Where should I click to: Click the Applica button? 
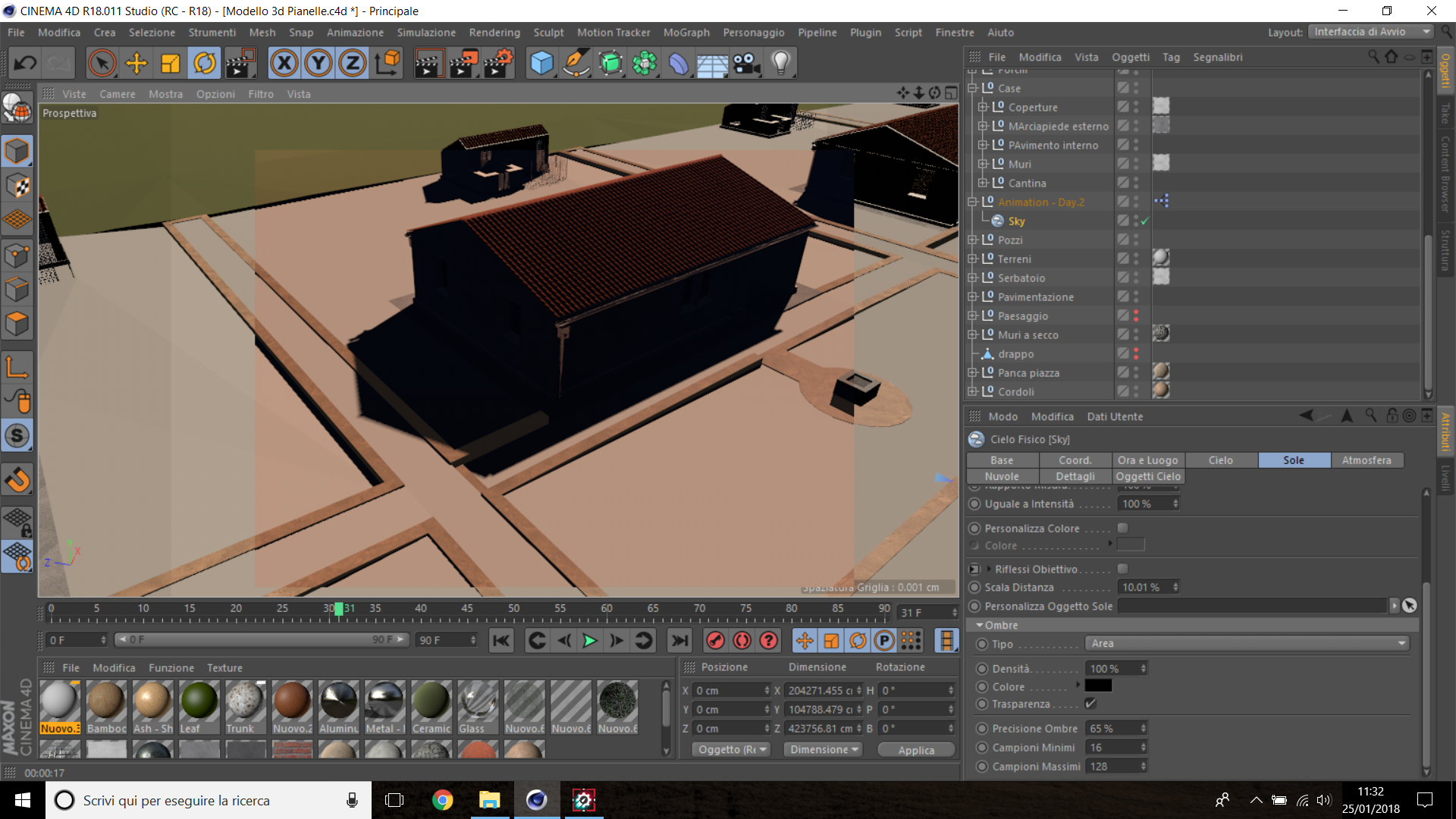(x=916, y=750)
